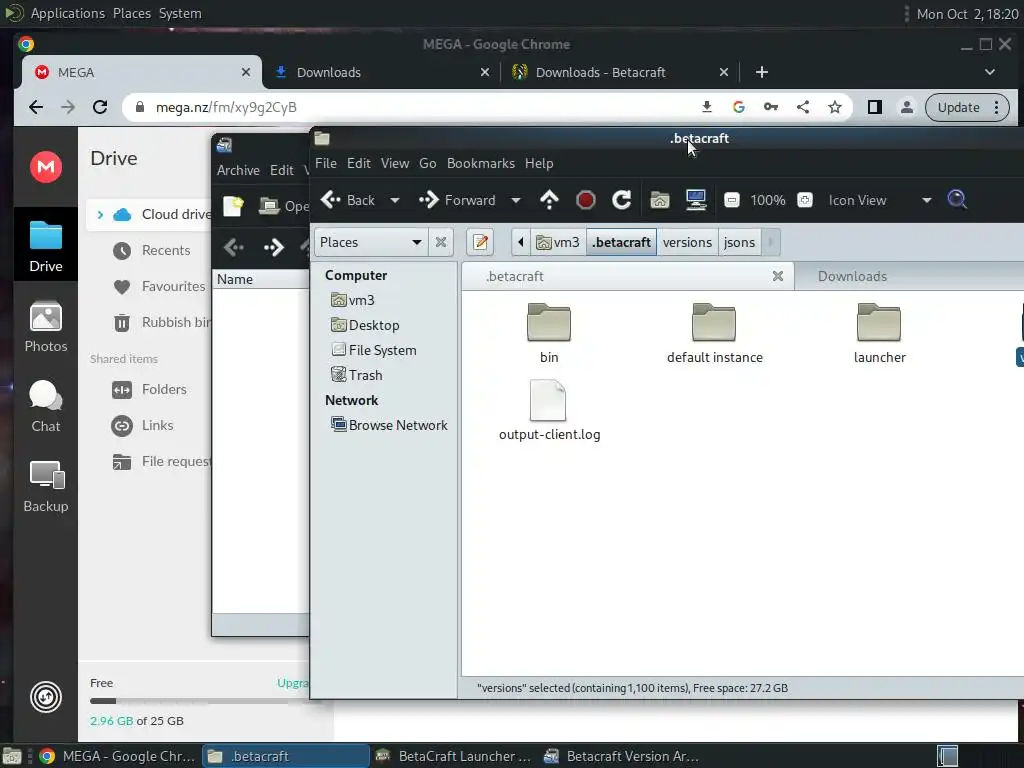Click the path bar left scroll arrow
Screen dimensions: 1024x768
tap(520, 242)
